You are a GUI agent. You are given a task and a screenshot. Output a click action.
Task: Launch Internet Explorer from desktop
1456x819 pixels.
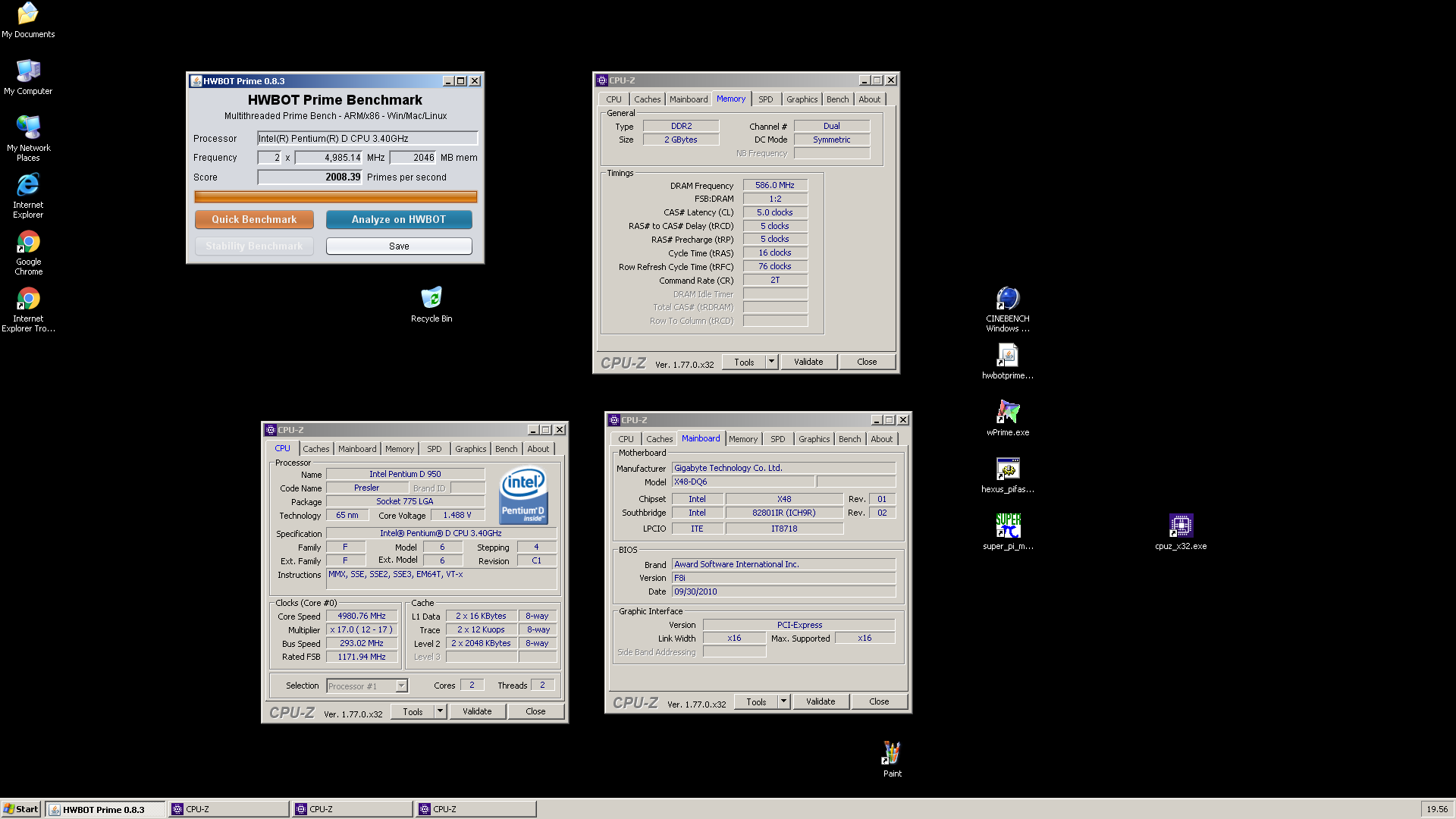[x=28, y=196]
